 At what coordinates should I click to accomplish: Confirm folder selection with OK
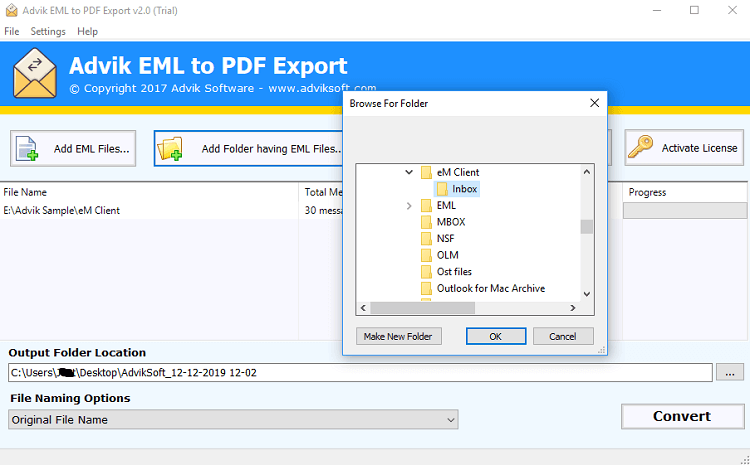(496, 336)
